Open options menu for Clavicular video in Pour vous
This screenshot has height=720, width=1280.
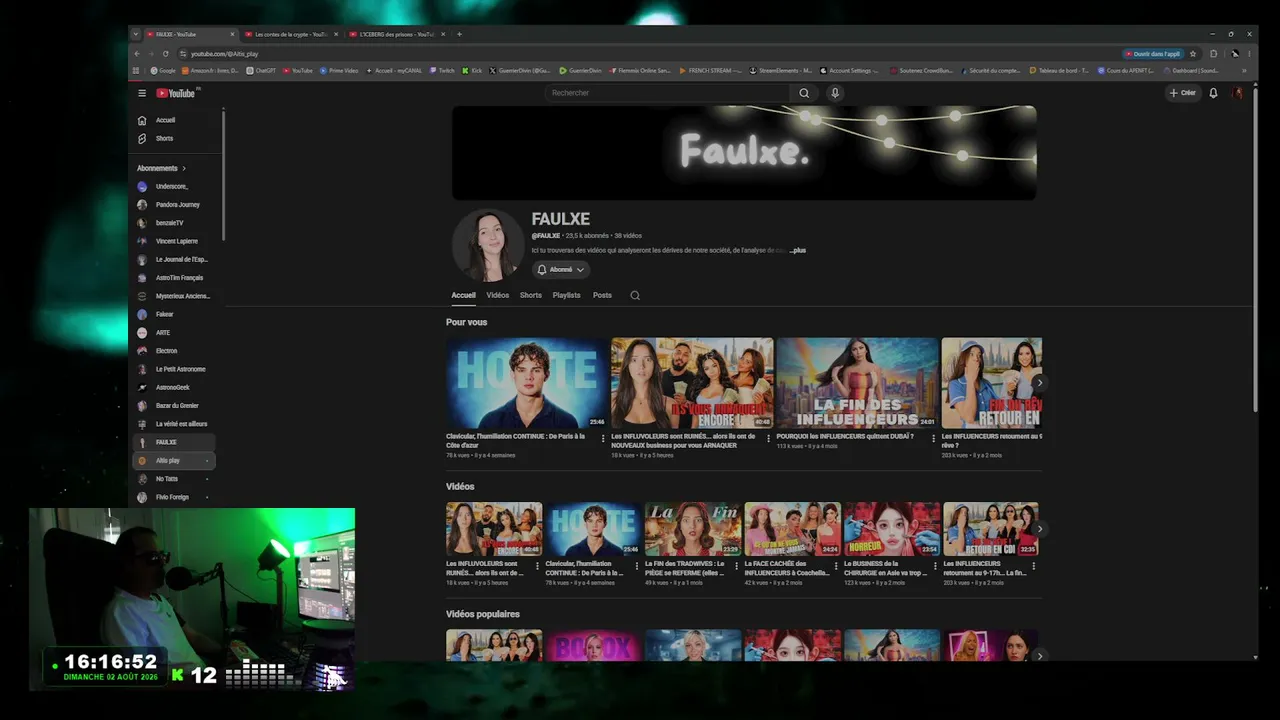[x=603, y=438]
